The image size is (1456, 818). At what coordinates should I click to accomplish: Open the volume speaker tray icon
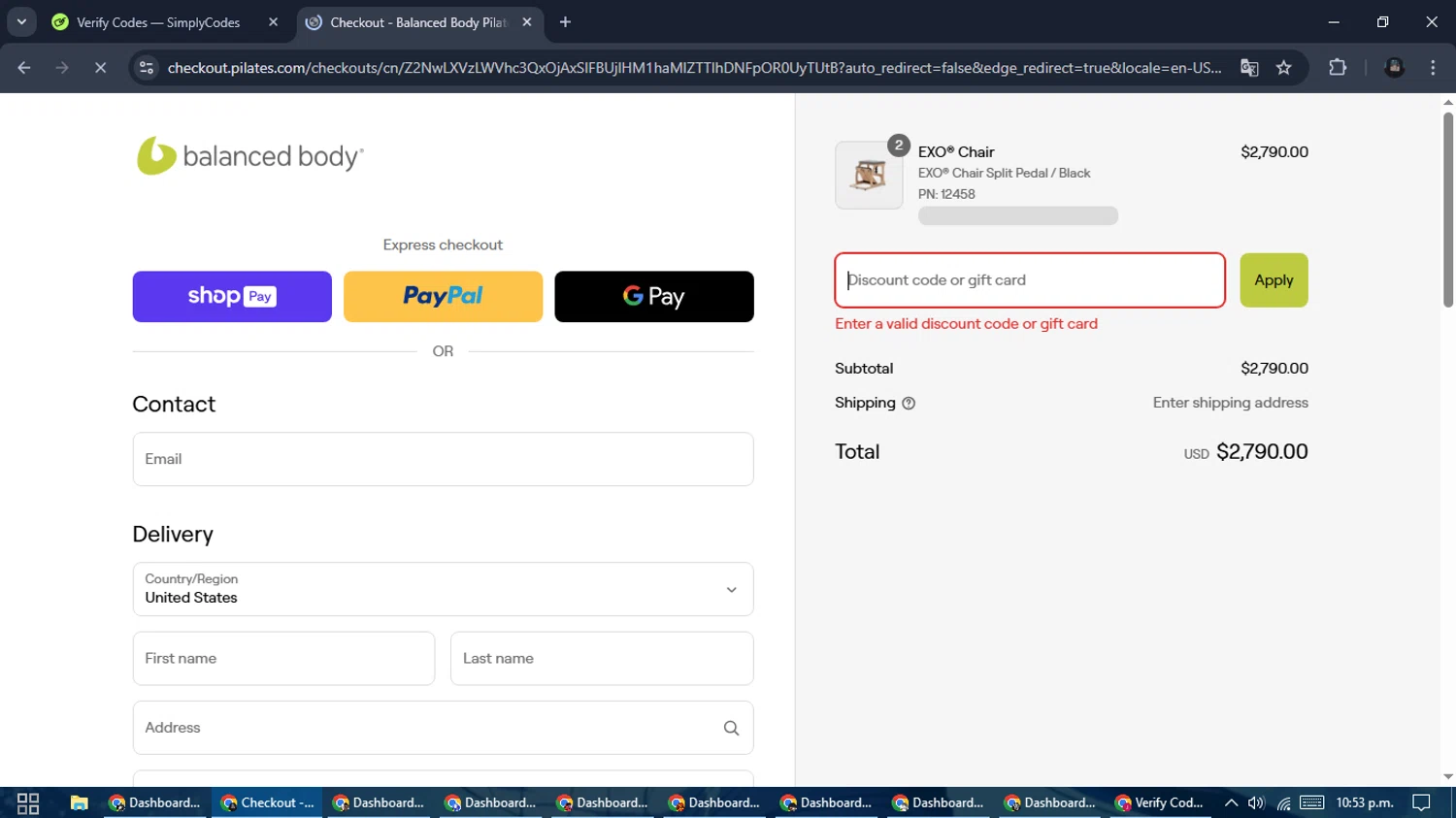[x=1256, y=803]
